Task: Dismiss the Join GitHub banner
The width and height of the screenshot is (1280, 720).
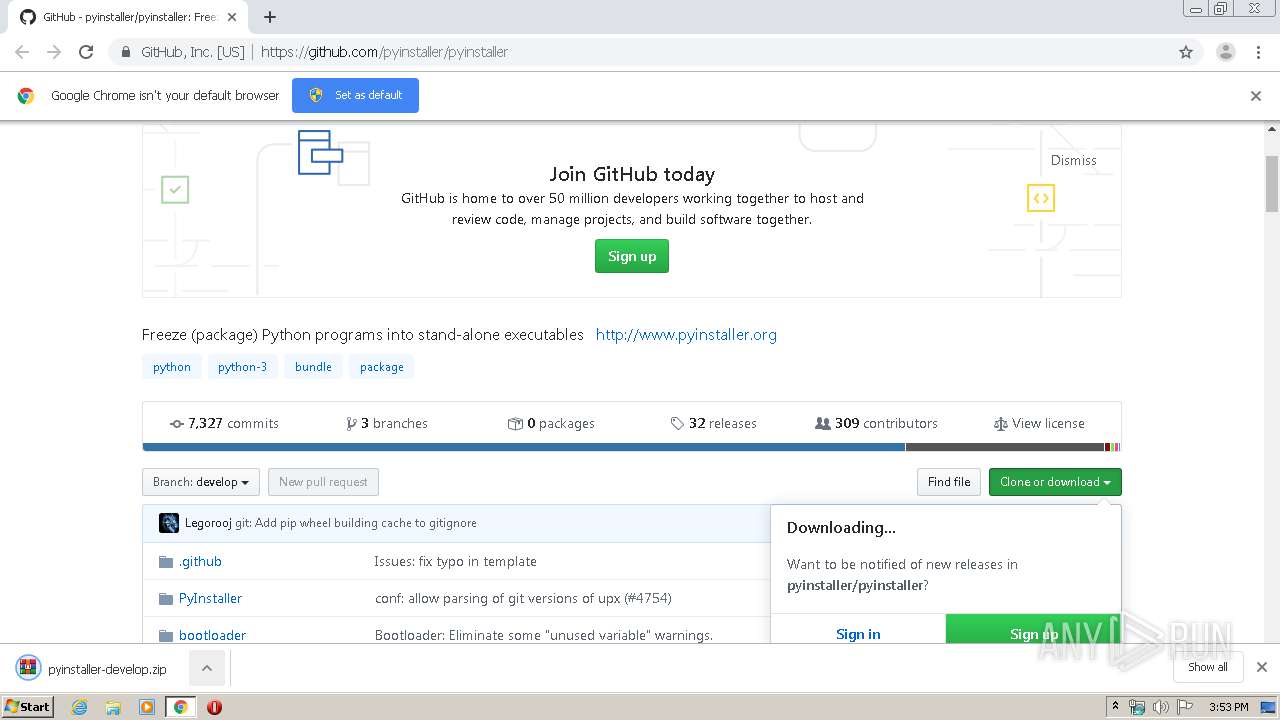Action: coord(1073,160)
